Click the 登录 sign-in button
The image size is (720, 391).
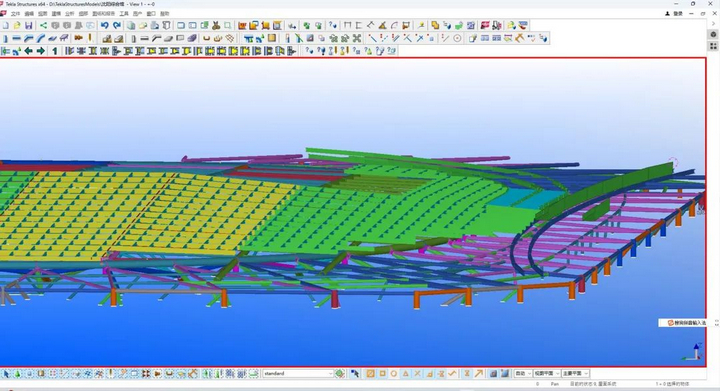click(674, 14)
